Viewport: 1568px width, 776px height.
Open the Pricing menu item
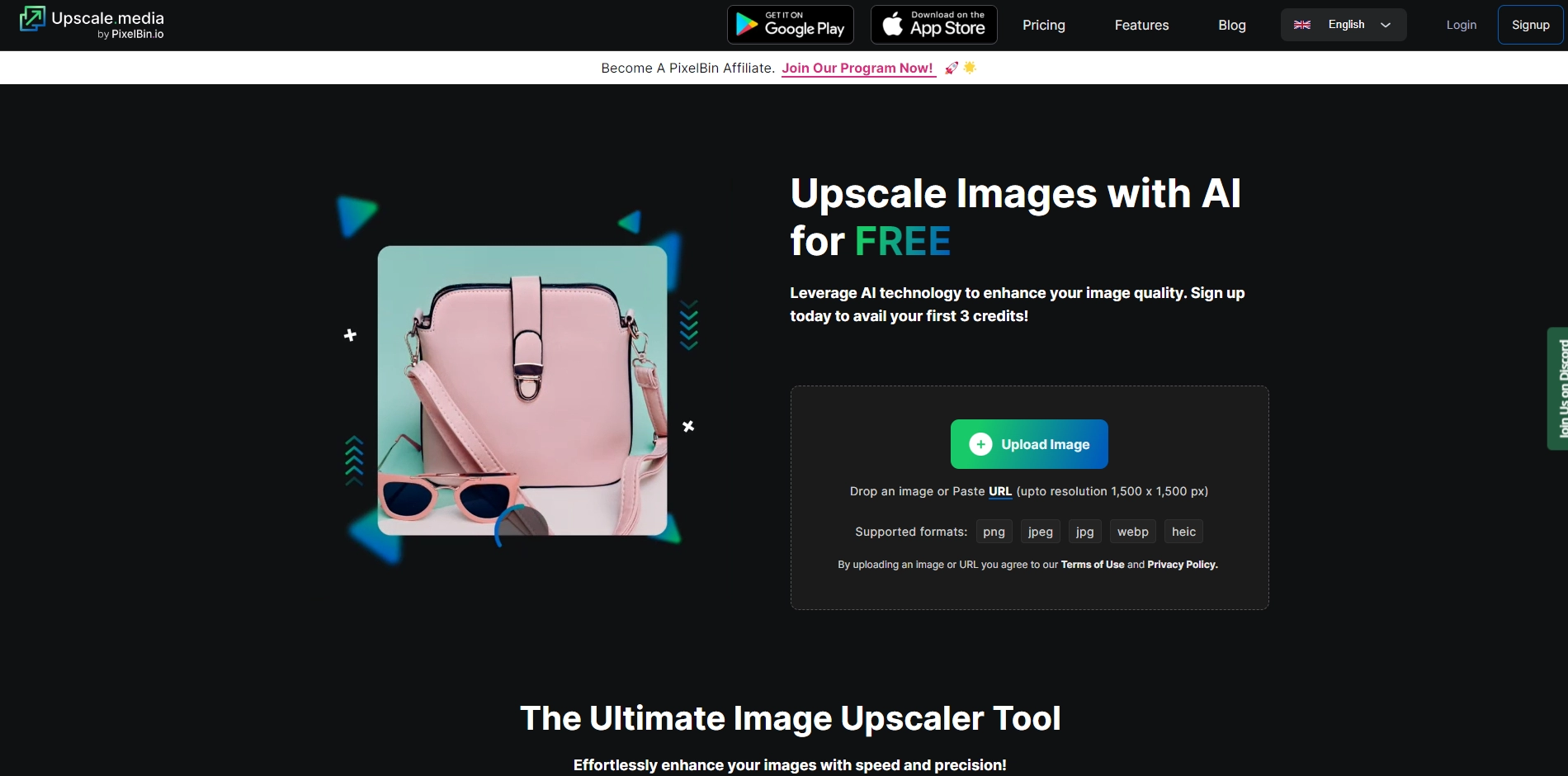point(1043,25)
